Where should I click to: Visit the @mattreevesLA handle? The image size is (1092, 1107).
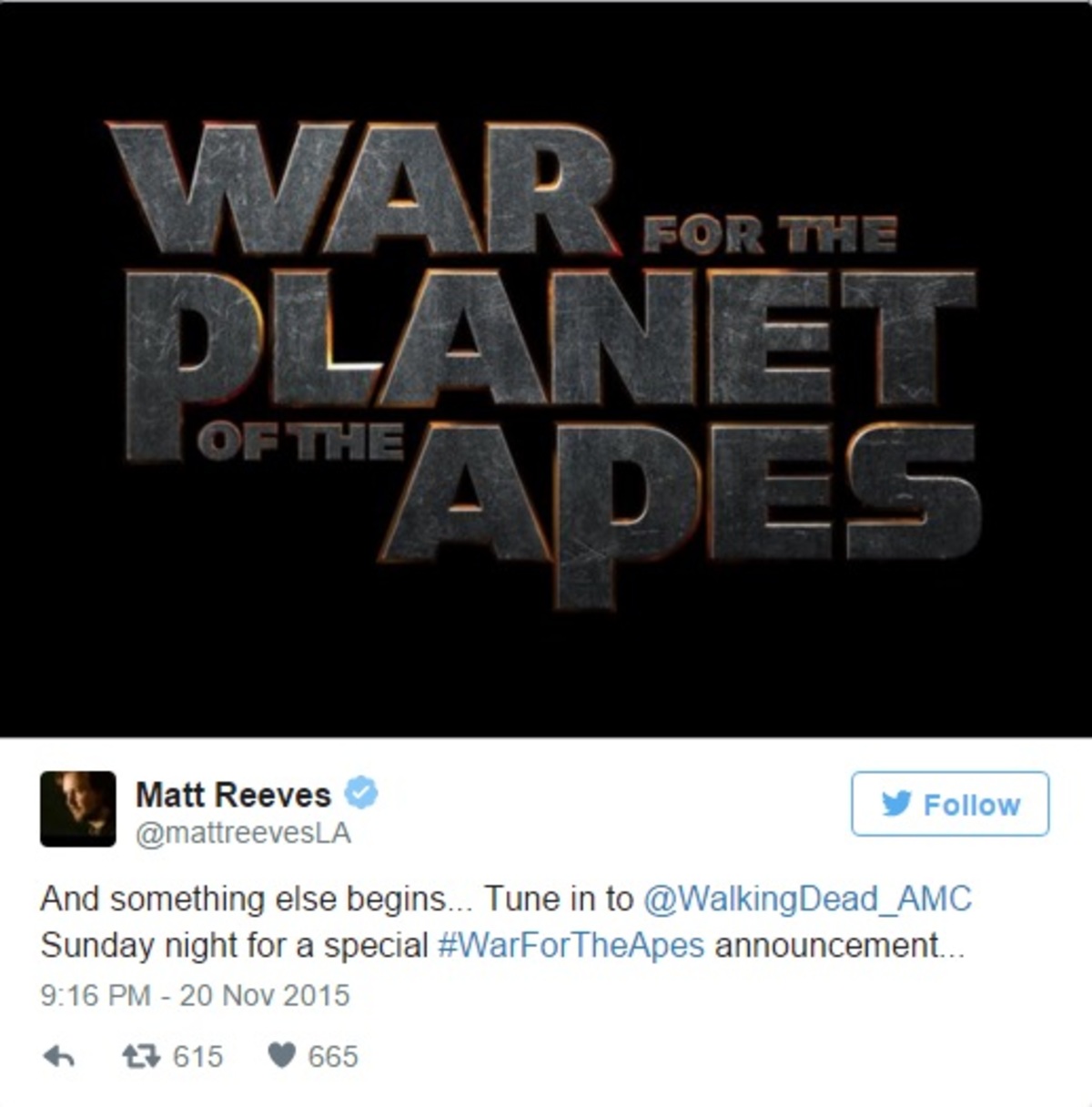(x=243, y=834)
